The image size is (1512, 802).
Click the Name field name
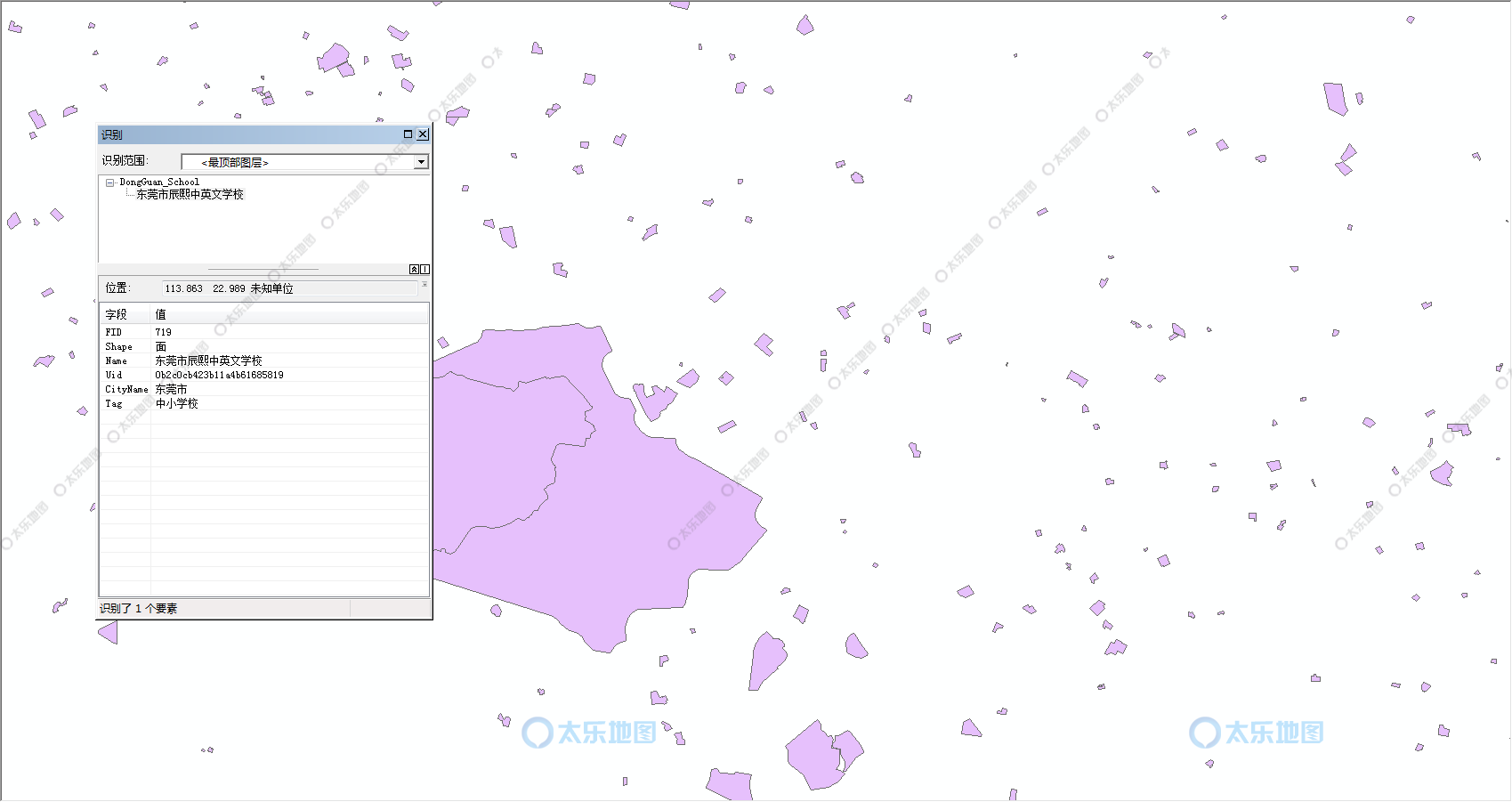(116, 360)
